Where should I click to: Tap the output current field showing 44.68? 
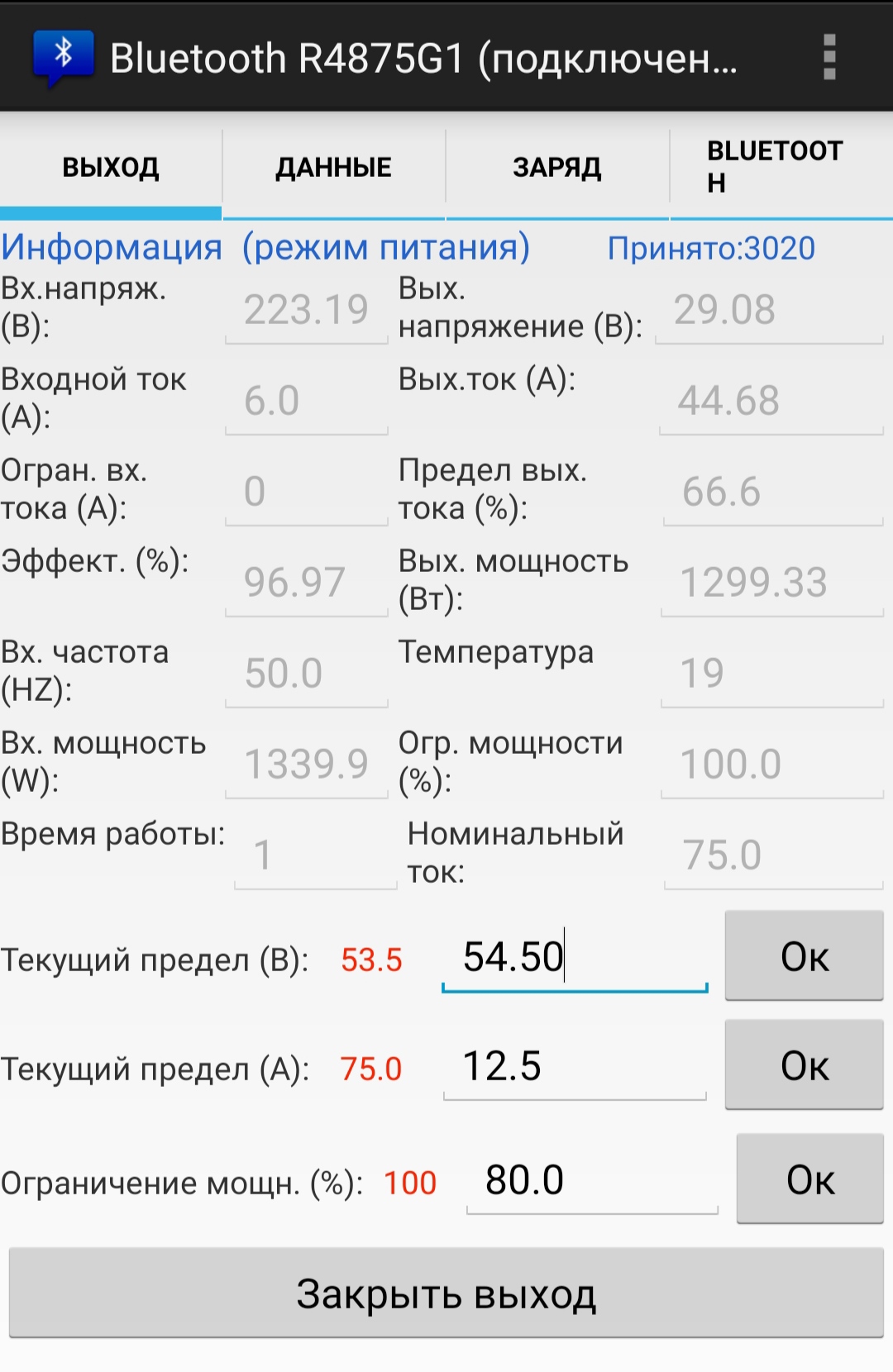[x=771, y=401]
